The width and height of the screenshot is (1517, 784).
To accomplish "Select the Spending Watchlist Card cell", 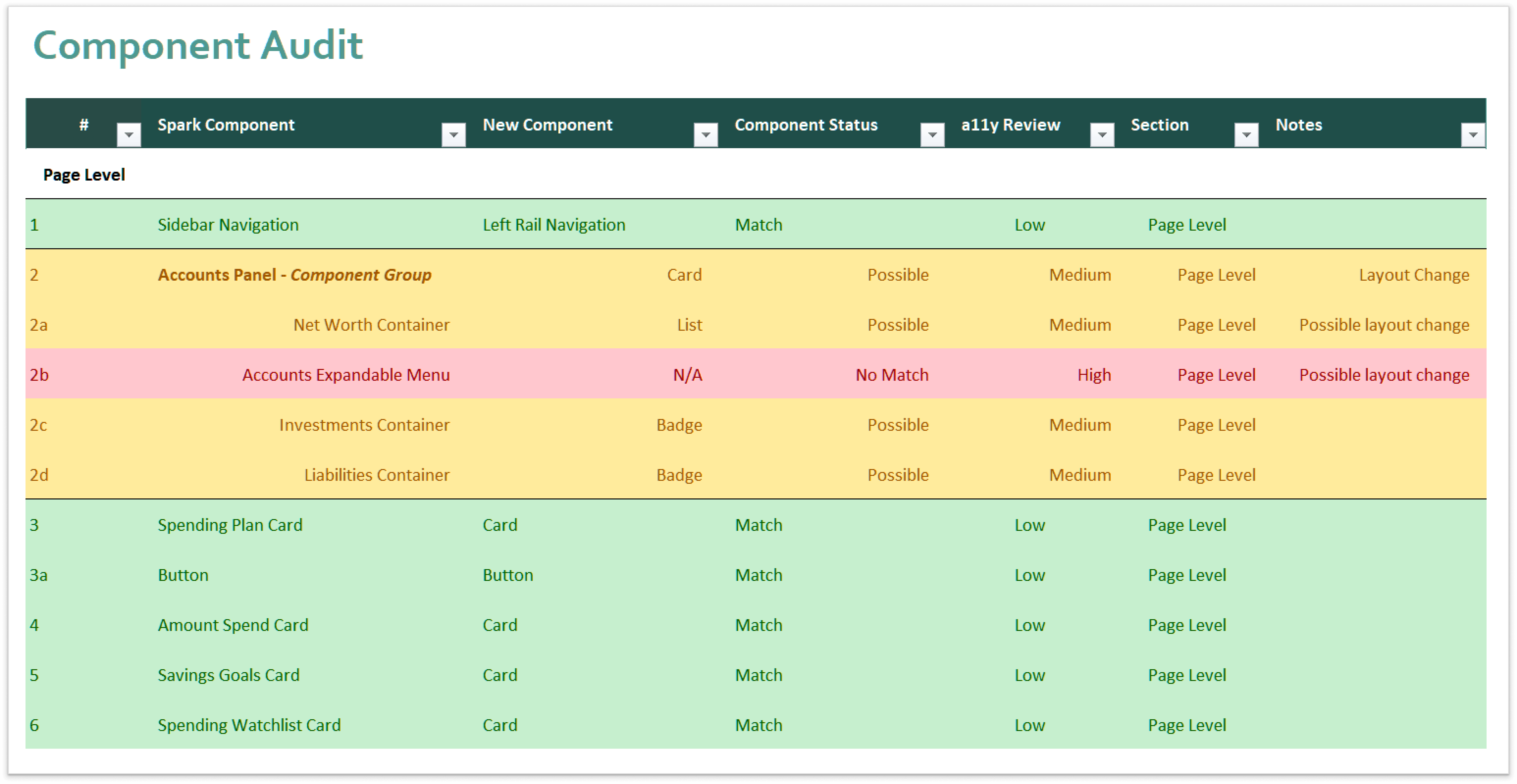I will (249, 726).
